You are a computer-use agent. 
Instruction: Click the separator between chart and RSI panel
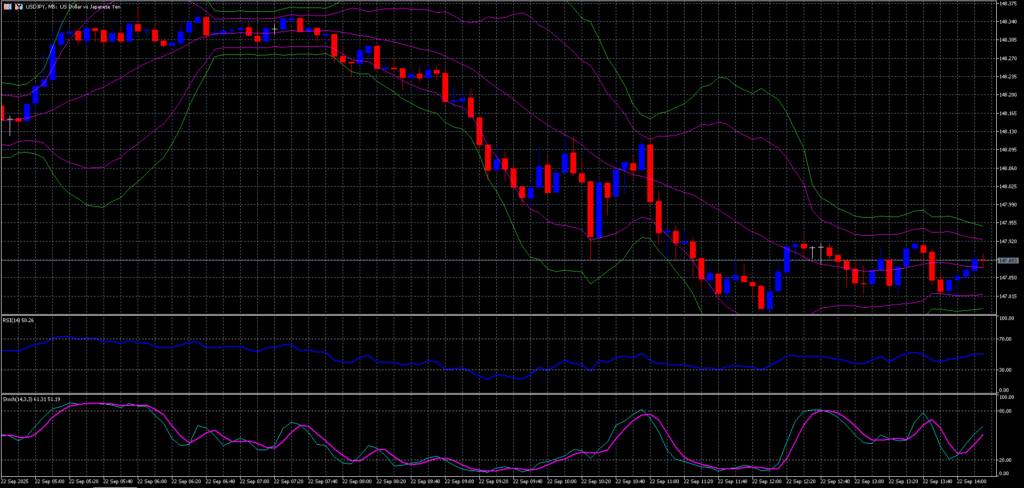point(500,314)
